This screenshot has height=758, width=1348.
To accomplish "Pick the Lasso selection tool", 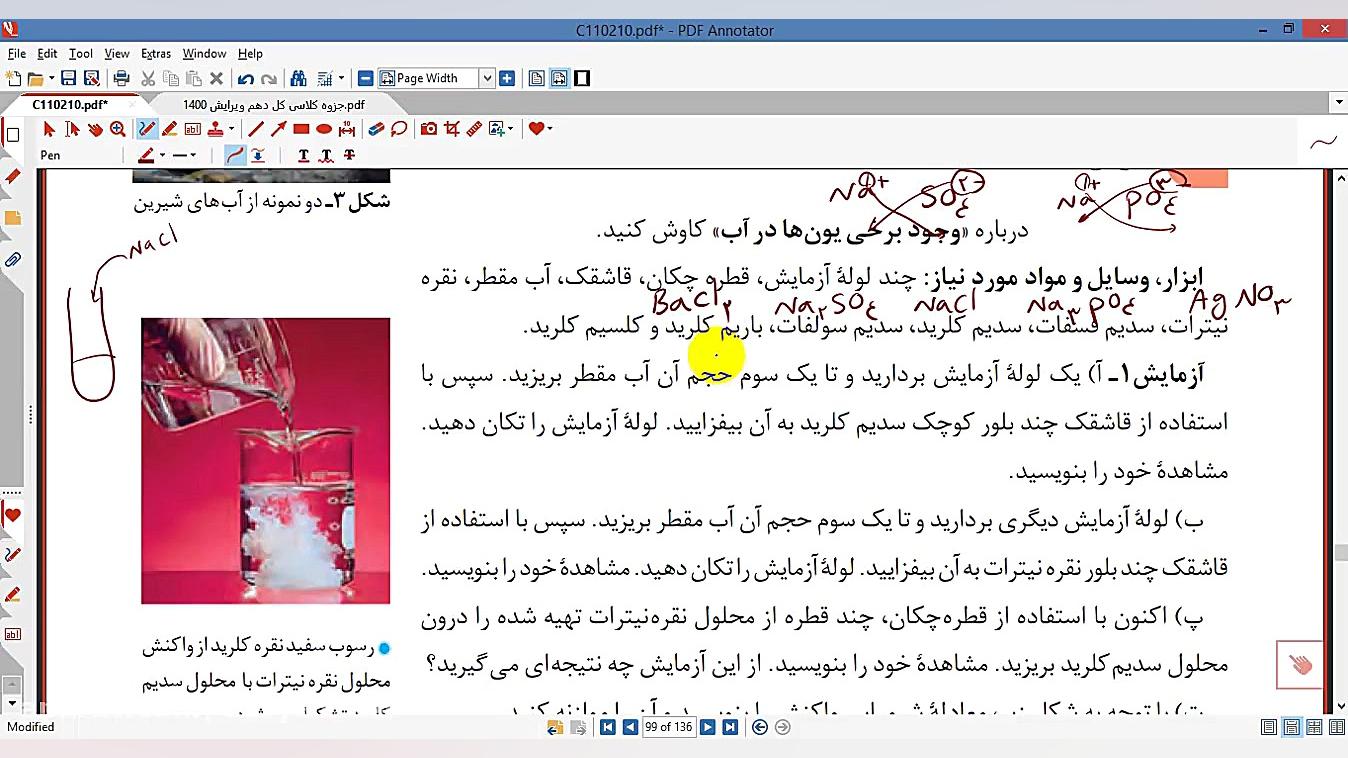I will pos(398,128).
